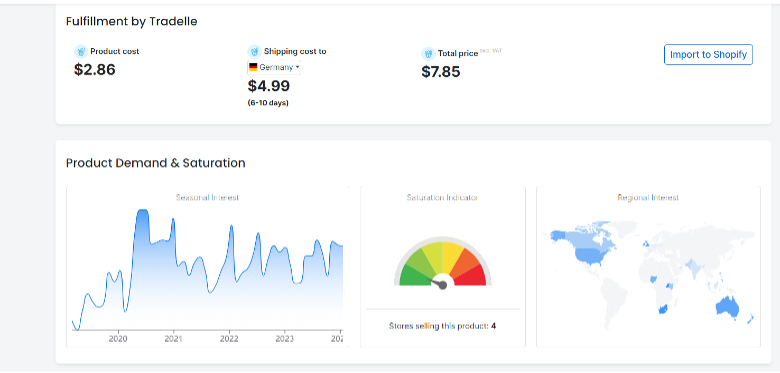Click the dropdown arrow beside Germany
This screenshot has width=780, height=373.
click(297, 67)
